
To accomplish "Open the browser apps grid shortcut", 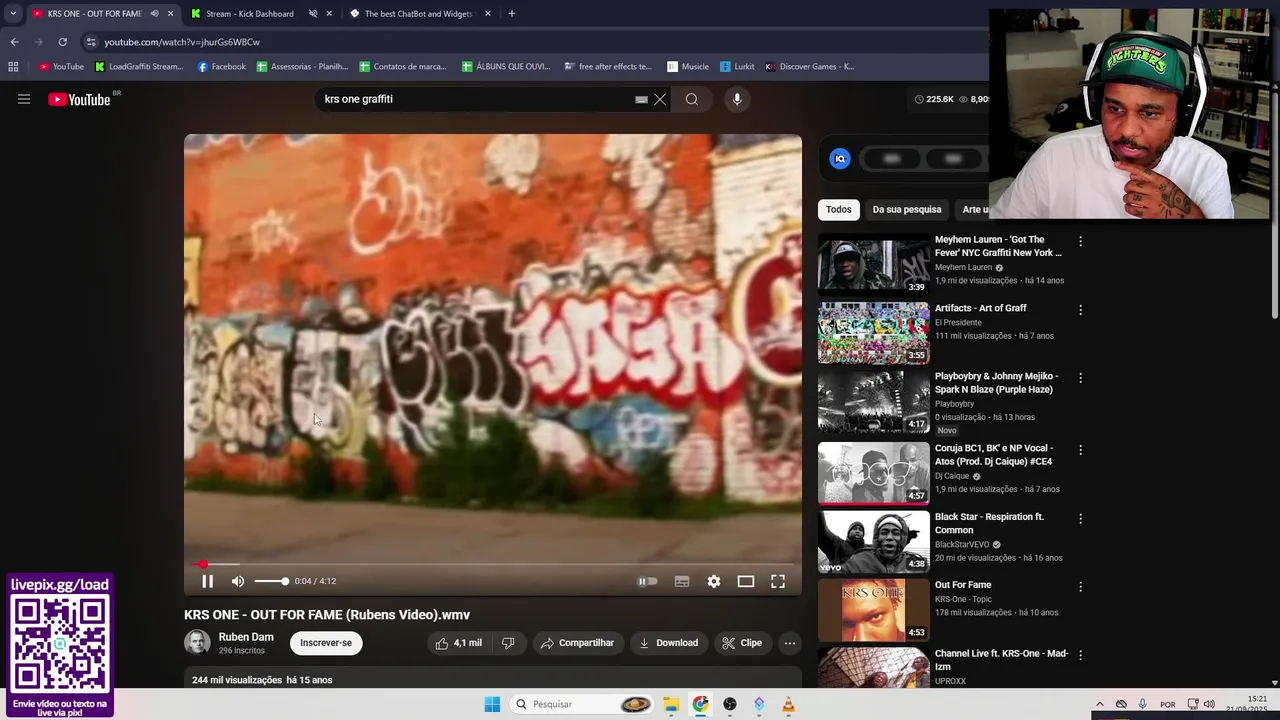I will pyautogui.click(x=13, y=67).
